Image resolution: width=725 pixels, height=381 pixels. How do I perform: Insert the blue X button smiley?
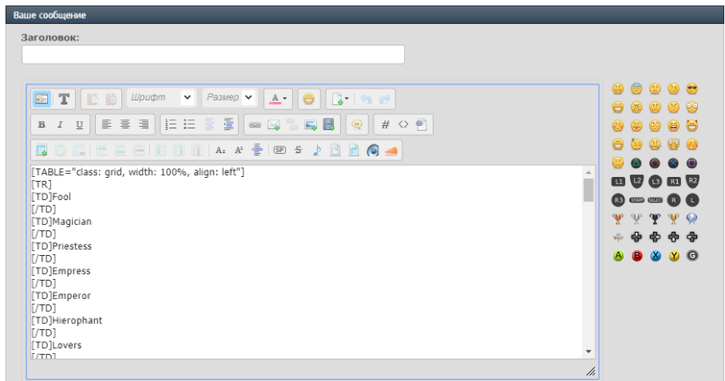pyautogui.click(x=655, y=256)
